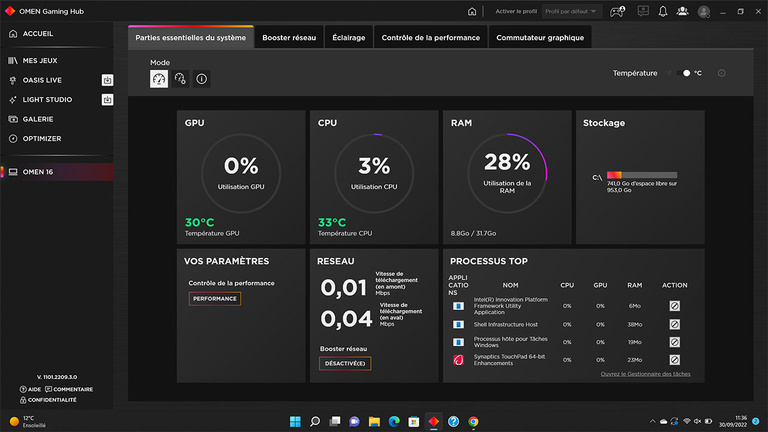Click the 30°C GPU temperature value

point(199,222)
